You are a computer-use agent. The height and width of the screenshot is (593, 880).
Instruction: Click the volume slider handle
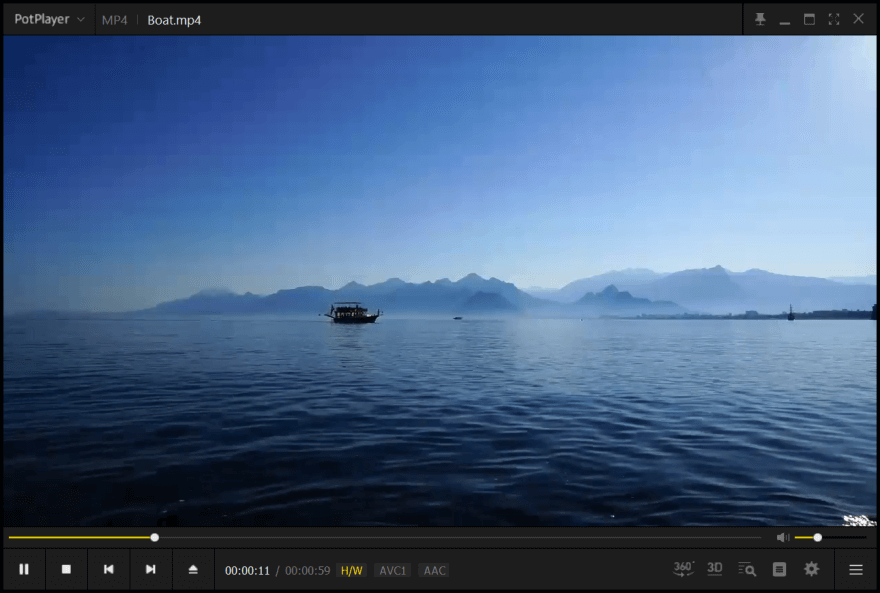pyautogui.click(x=818, y=538)
